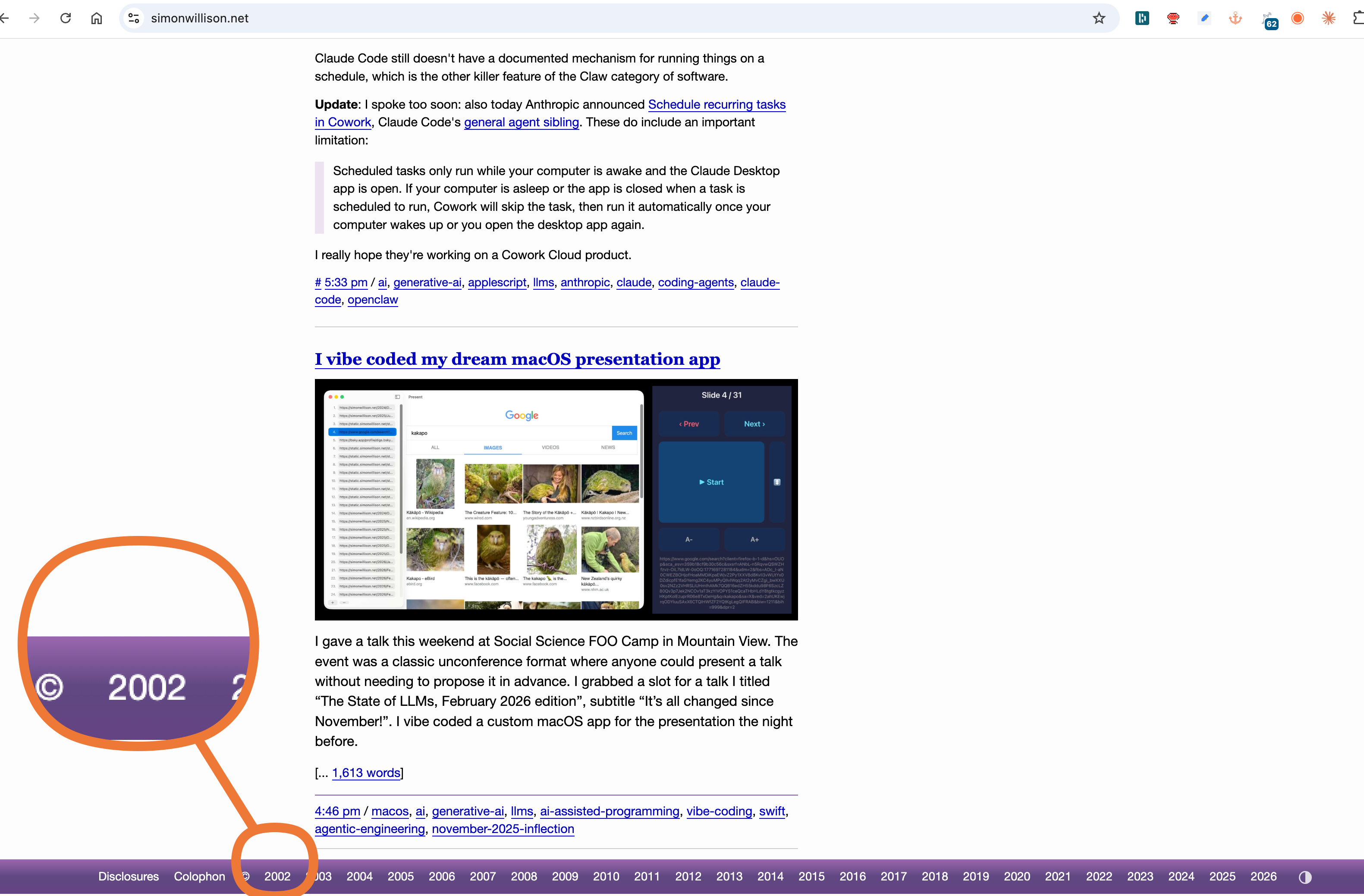Go to the browser home page
This screenshot has width=1364, height=896.
pyautogui.click(x=96, y=18)
